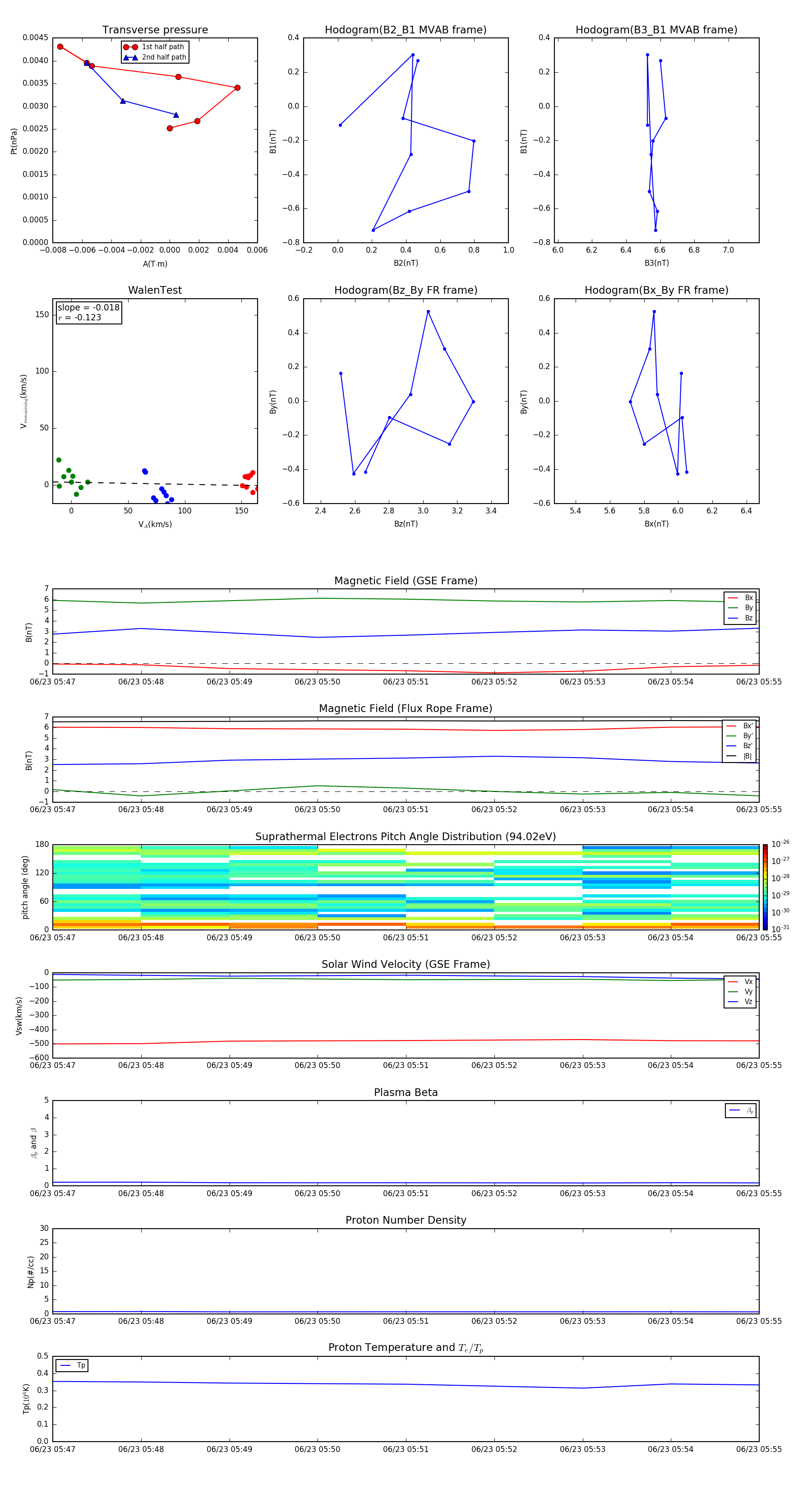This screenshot has width=812, height=1489.
Task: Click the Plasma Beta legend box
Action: 741,1110
